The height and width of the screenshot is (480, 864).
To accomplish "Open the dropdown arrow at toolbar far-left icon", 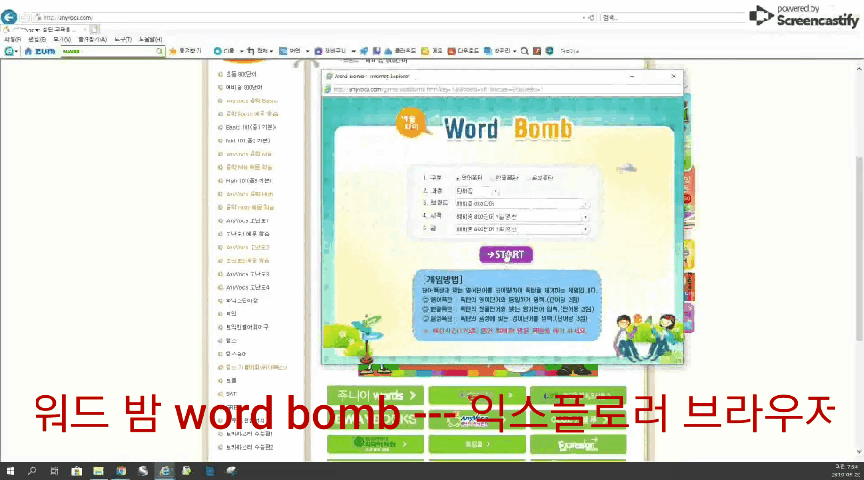I will pyautogui.click(x=17, y=51).
